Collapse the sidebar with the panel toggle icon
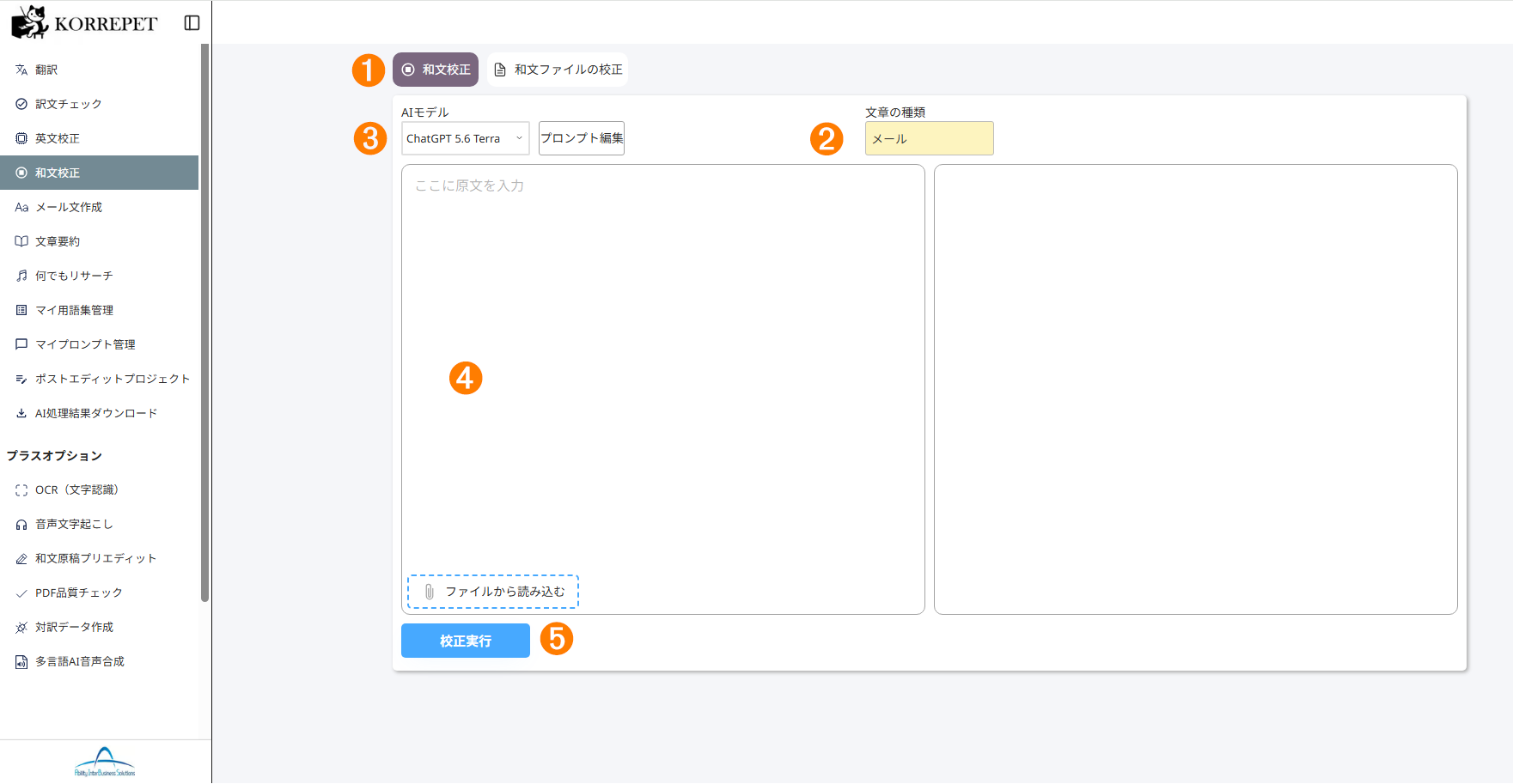Image resolution: width=1513 pixels, height=784 pixels. [192, 23]
